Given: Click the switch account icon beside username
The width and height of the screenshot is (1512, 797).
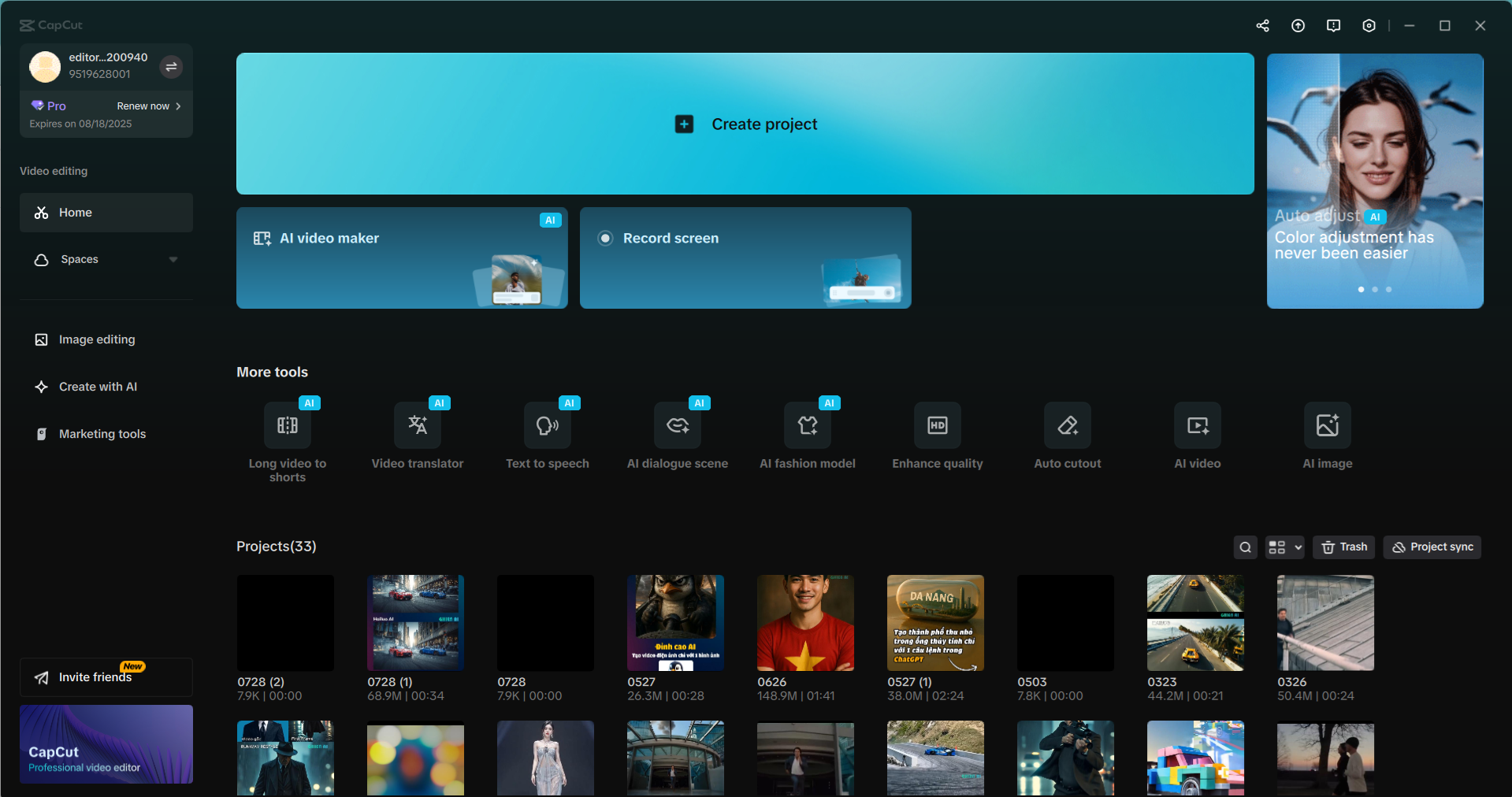Looking at the screenshot, I should pyautogui.click(x=171, y=67).
